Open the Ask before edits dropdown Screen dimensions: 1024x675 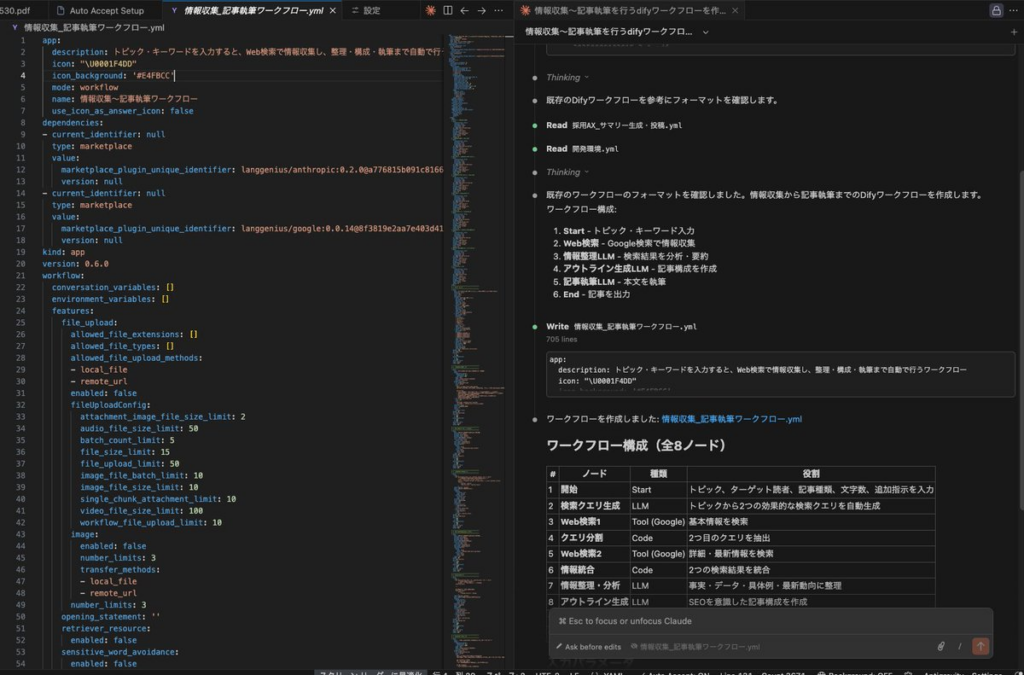(592, 646)
